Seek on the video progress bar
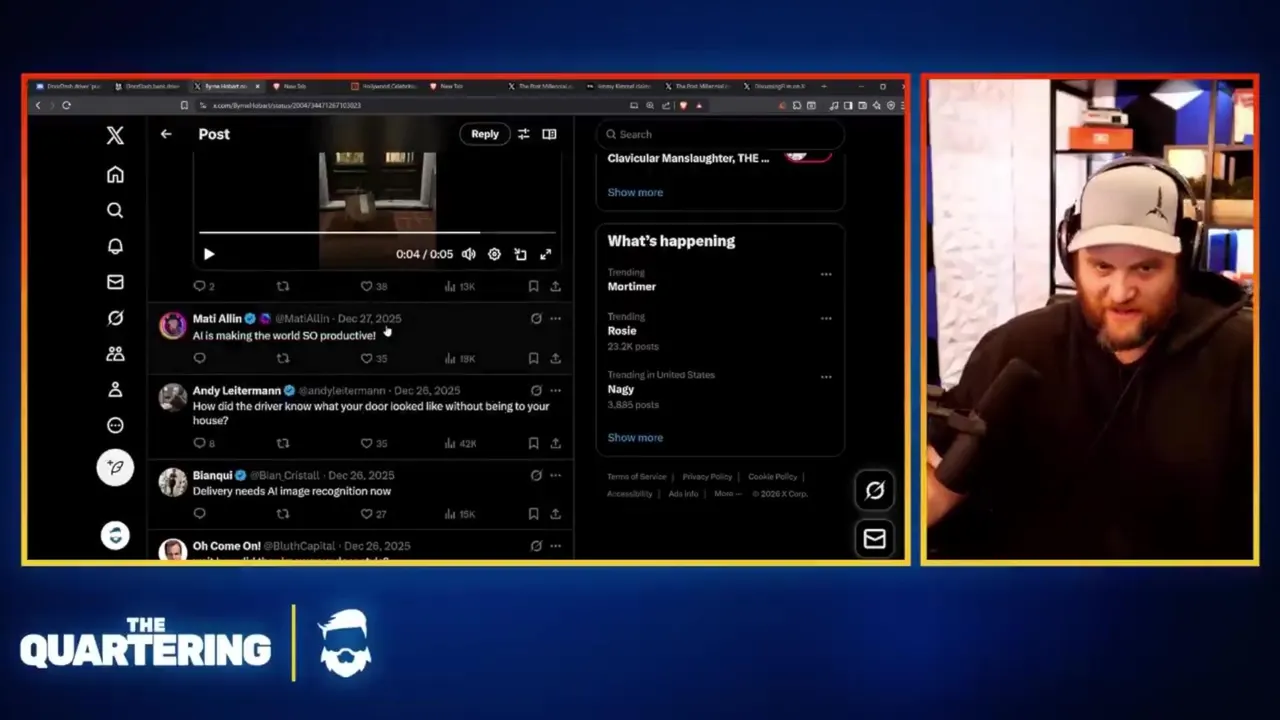This screenshot has width=1280, height=720. tap(377, 233)
